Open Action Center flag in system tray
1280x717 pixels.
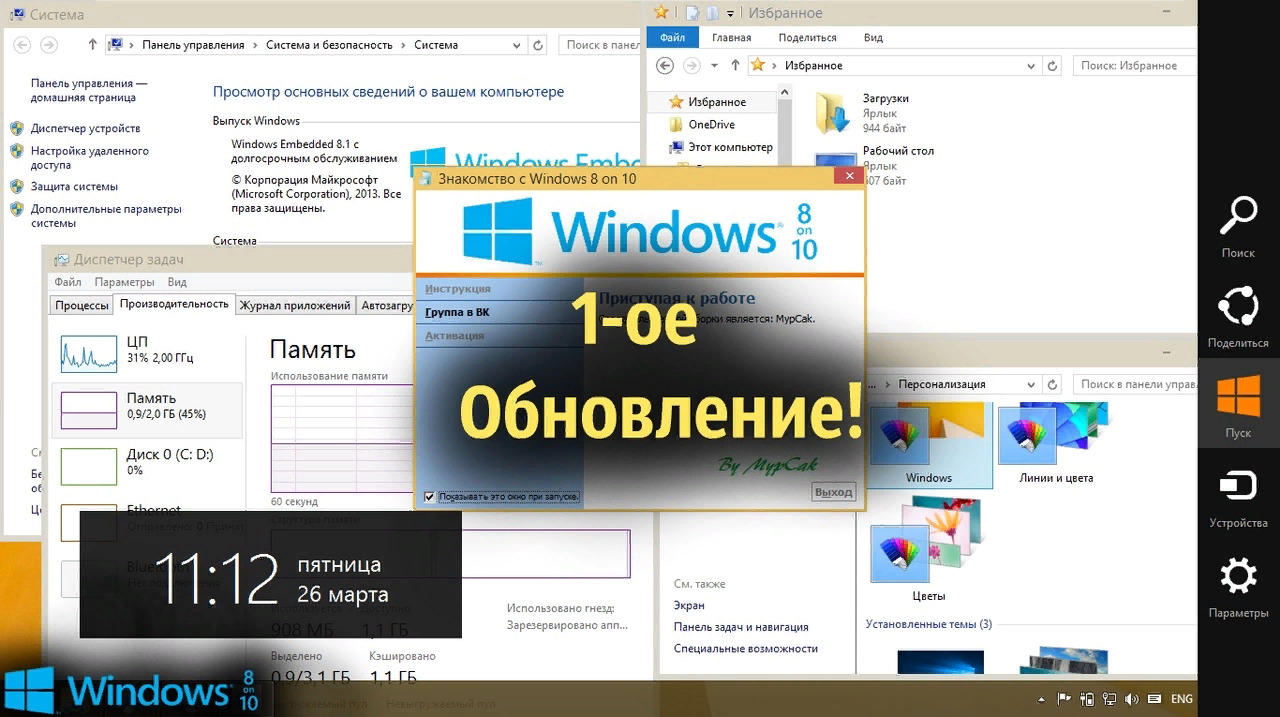coord(1064,699)
